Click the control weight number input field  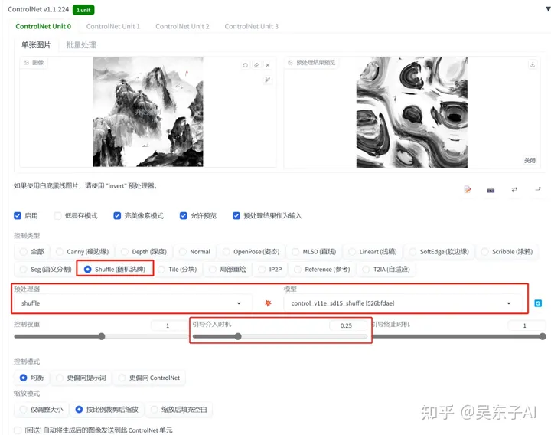pos(168,325)
